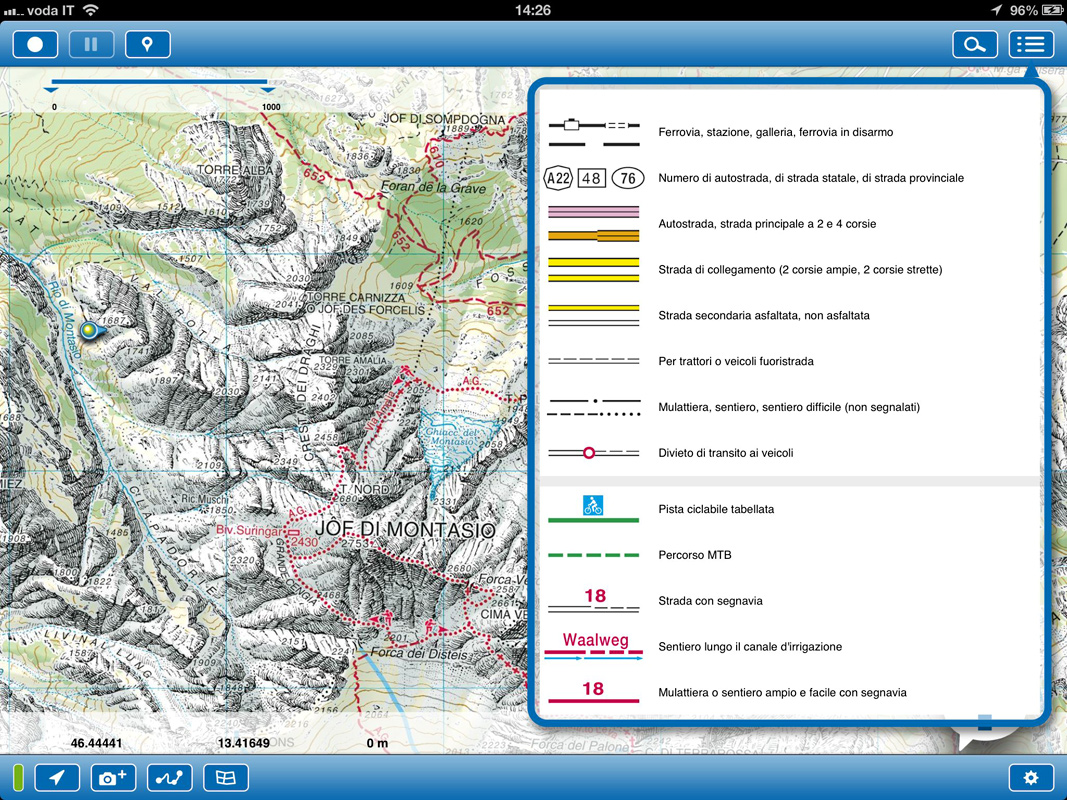Click the 'Biv. Suringar' bivouac label

click(248, 530)
